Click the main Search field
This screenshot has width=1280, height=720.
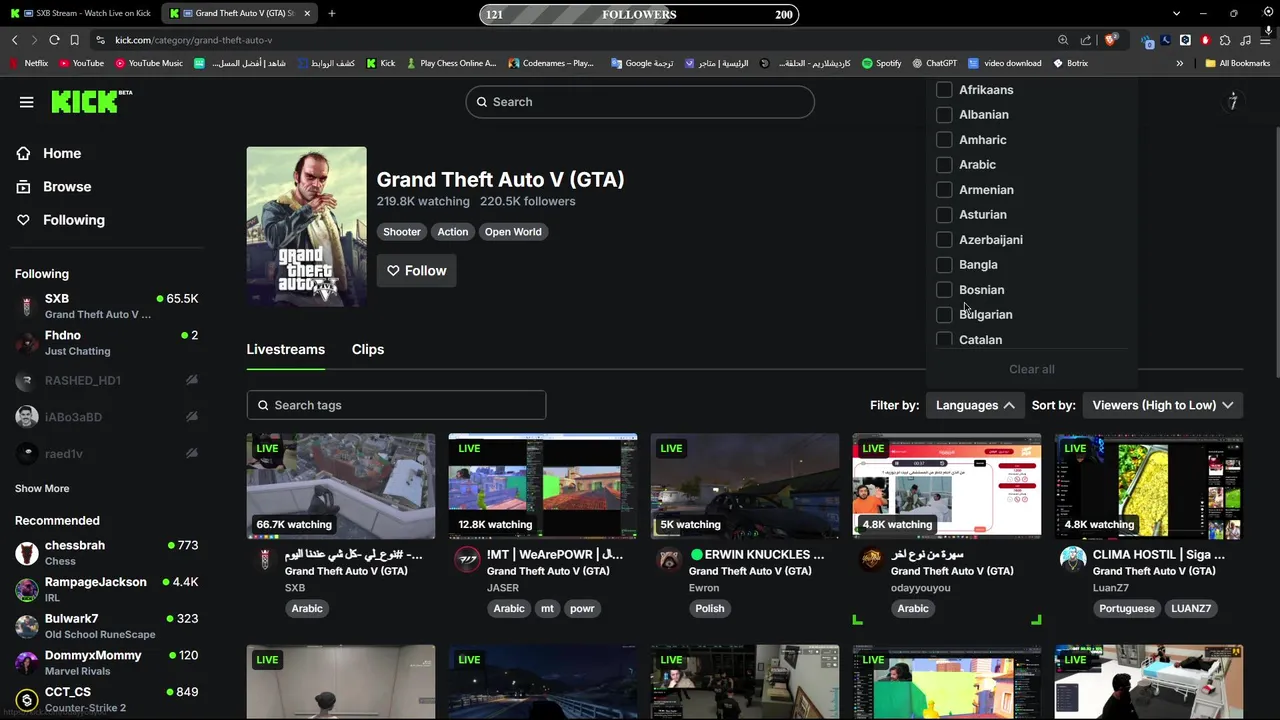pos(640,102)
